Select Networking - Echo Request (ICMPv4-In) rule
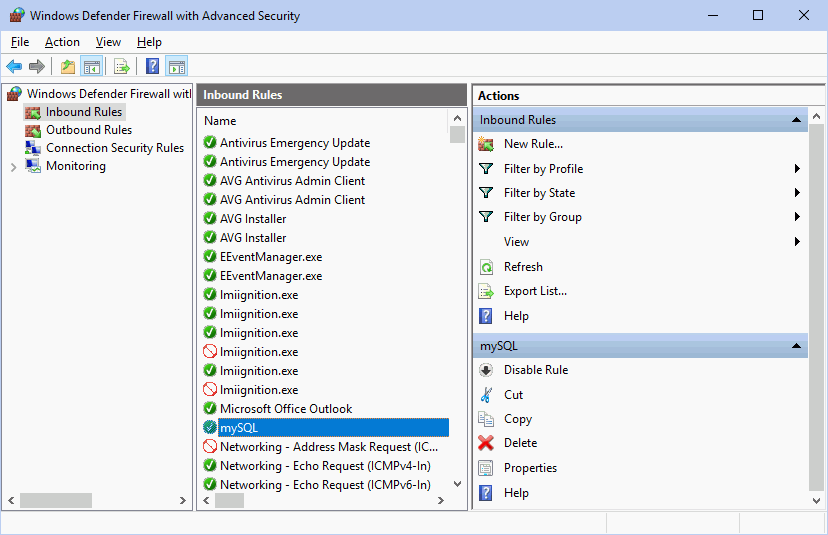828x535 pixels. click(x=325, y=465)
